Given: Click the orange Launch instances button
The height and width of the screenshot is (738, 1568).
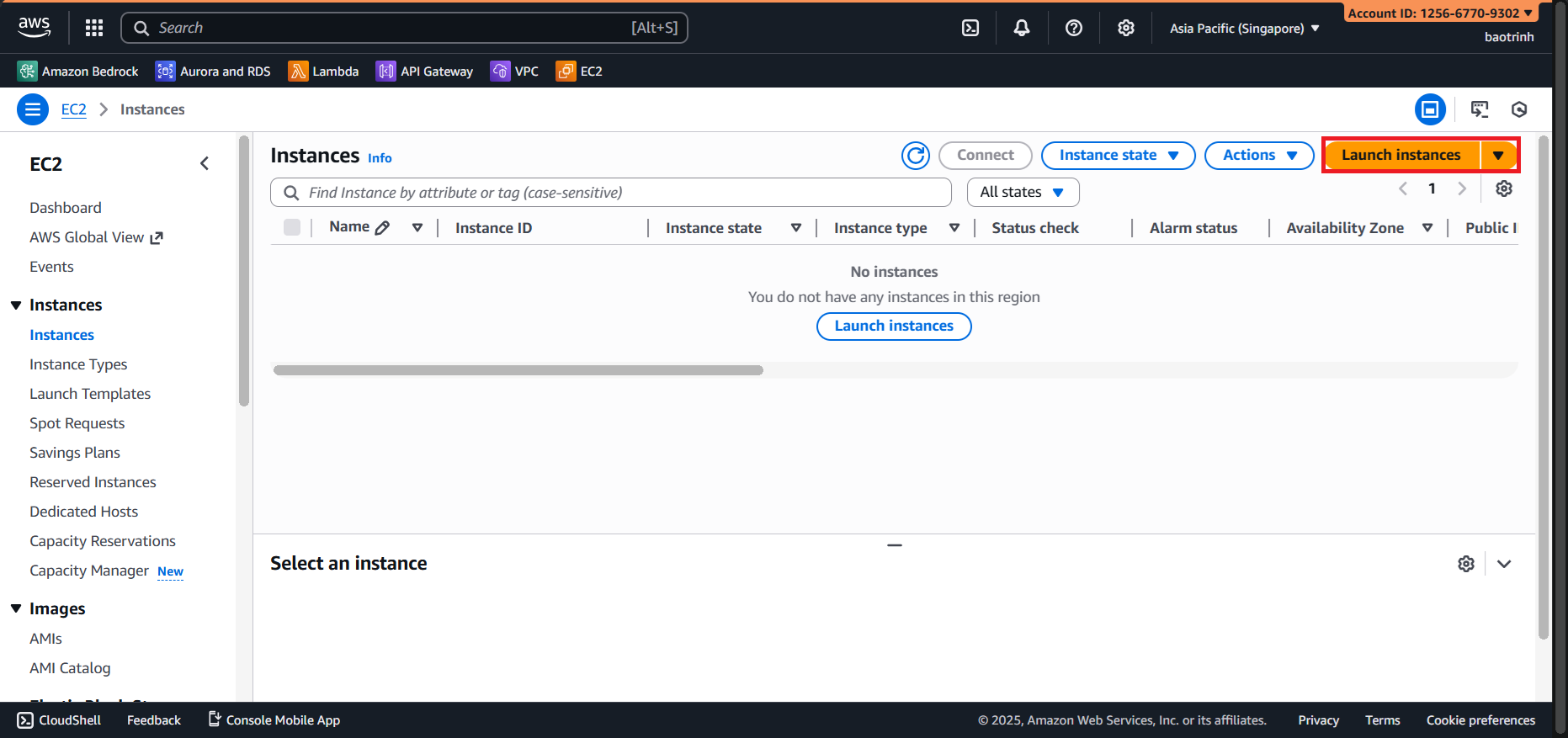Looking at the screenshot, I should (x=1401, y=156).
